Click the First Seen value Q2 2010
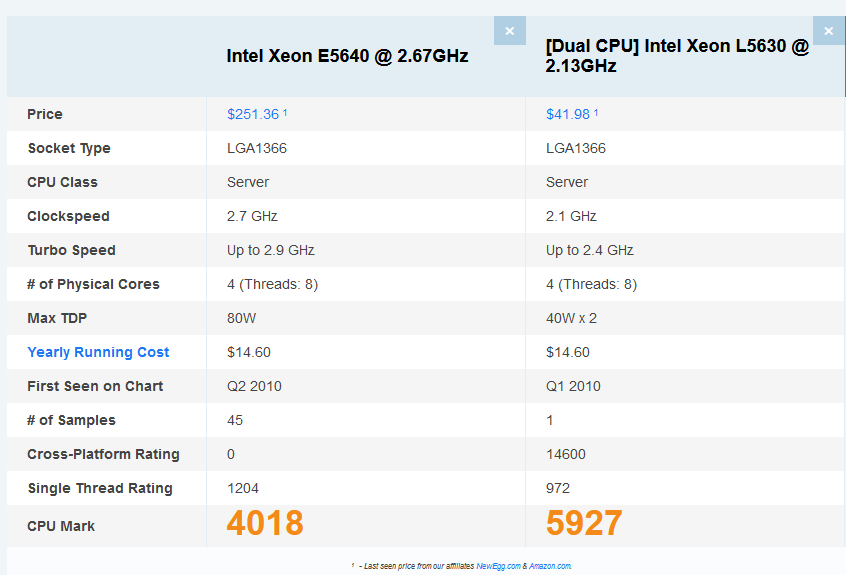Viewport: 846px width, 575px height. pyautogui.click(x=254, y=386)
